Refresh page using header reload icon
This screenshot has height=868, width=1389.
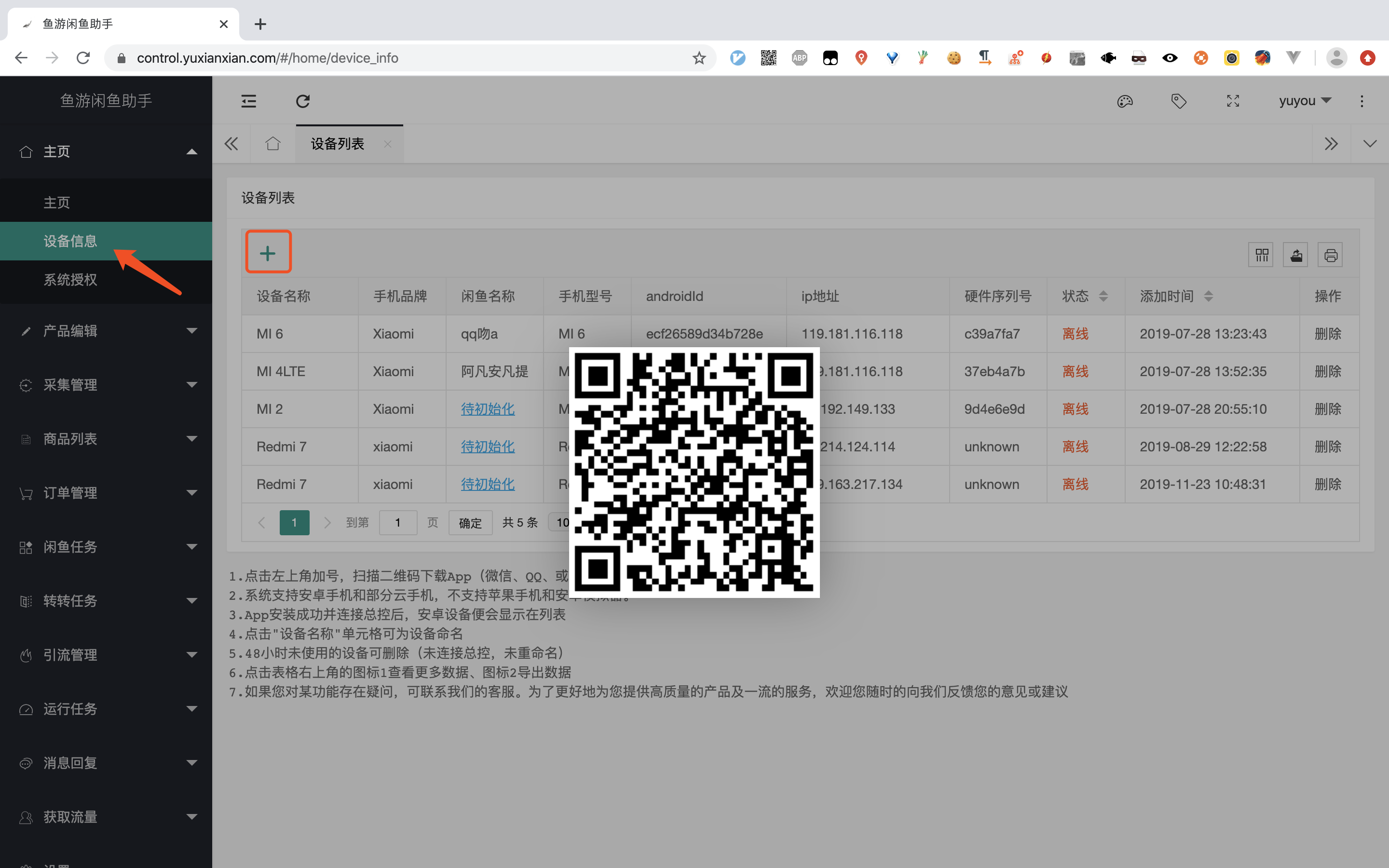(302, 102)
